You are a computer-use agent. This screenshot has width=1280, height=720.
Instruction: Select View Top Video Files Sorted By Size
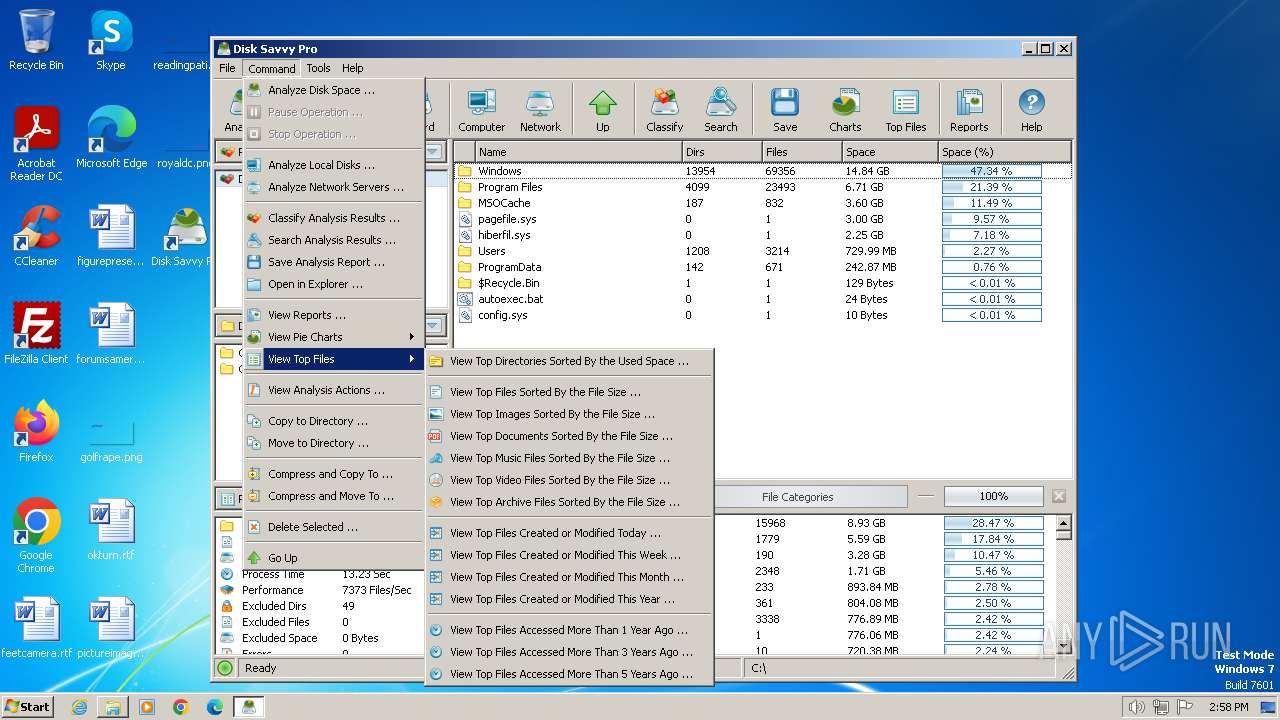point(569,480)
